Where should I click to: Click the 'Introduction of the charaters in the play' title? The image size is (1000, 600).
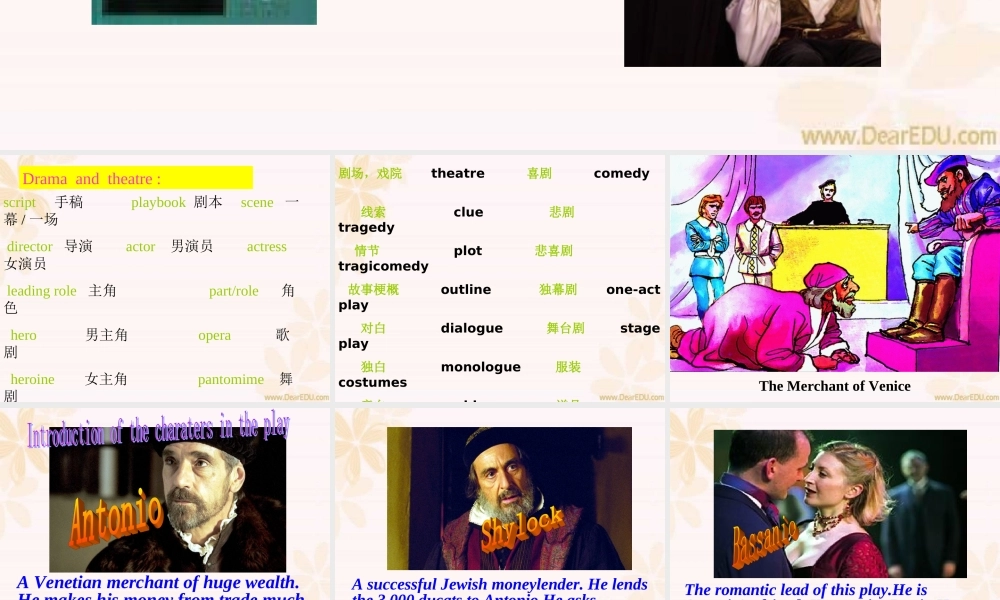tap(158, 430)
